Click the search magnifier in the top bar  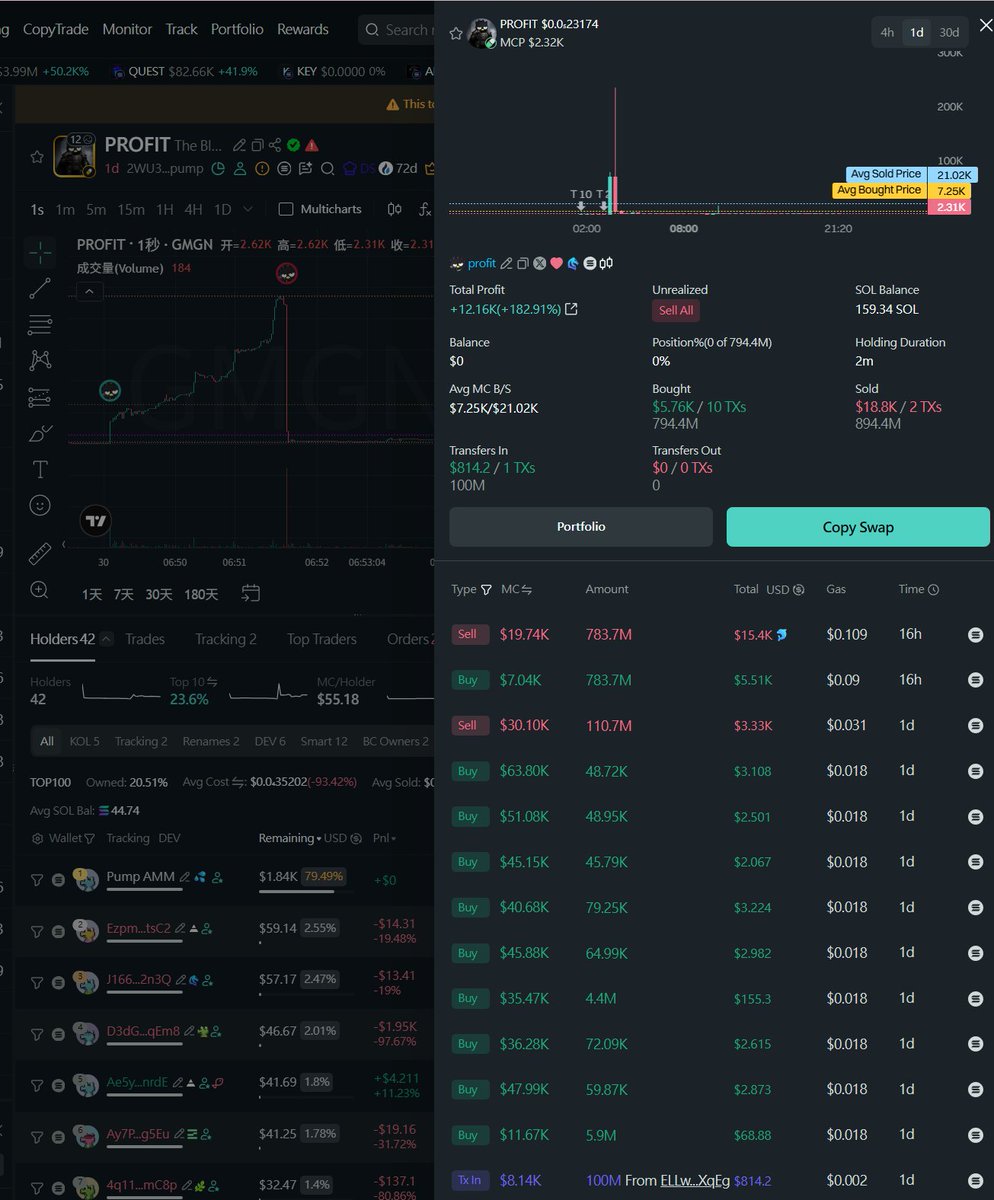point(372,29)
